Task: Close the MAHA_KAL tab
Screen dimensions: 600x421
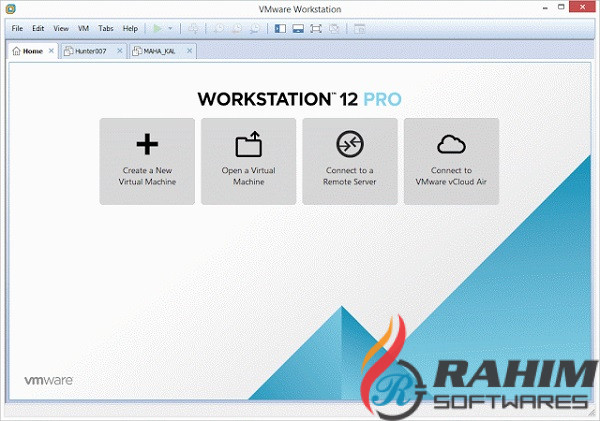Action: pos(189,51)
